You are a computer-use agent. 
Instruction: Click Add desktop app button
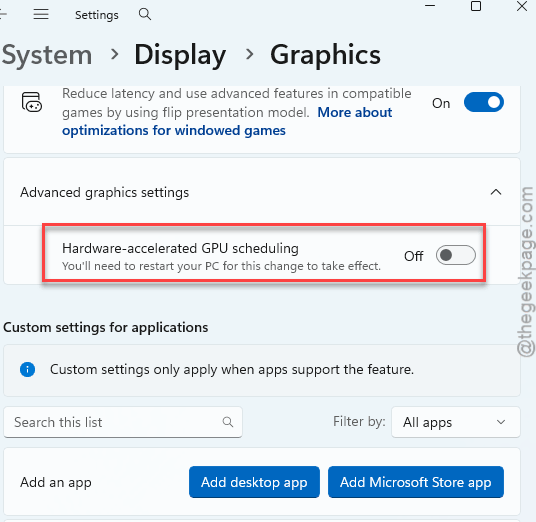[x=254, y=482]
